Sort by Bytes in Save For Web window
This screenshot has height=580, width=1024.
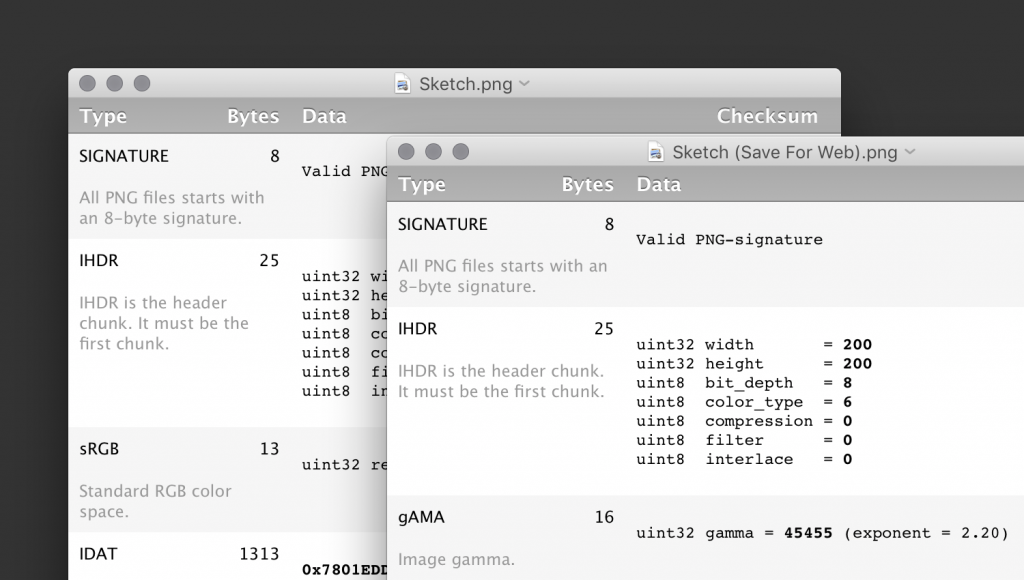[587, 185]
